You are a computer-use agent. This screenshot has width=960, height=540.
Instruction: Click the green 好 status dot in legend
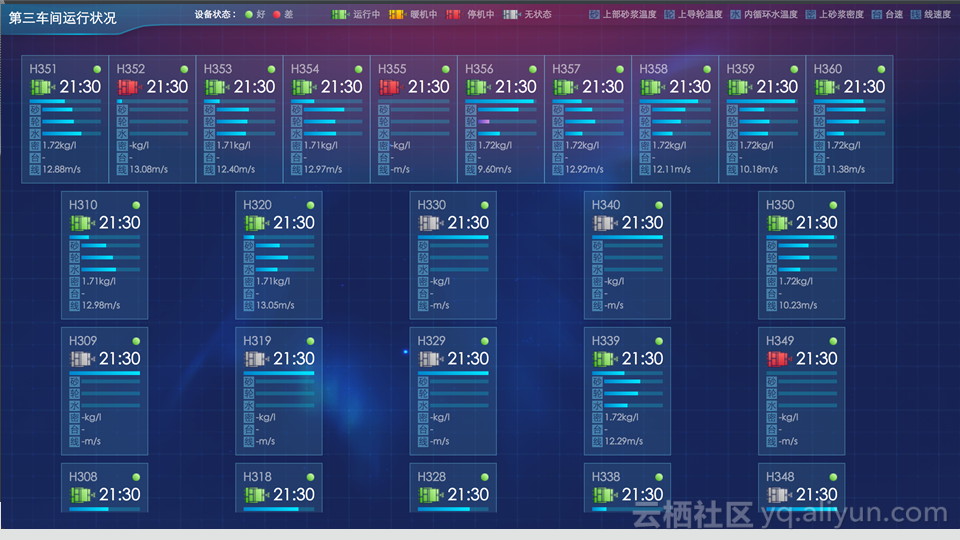coord(249,14)
